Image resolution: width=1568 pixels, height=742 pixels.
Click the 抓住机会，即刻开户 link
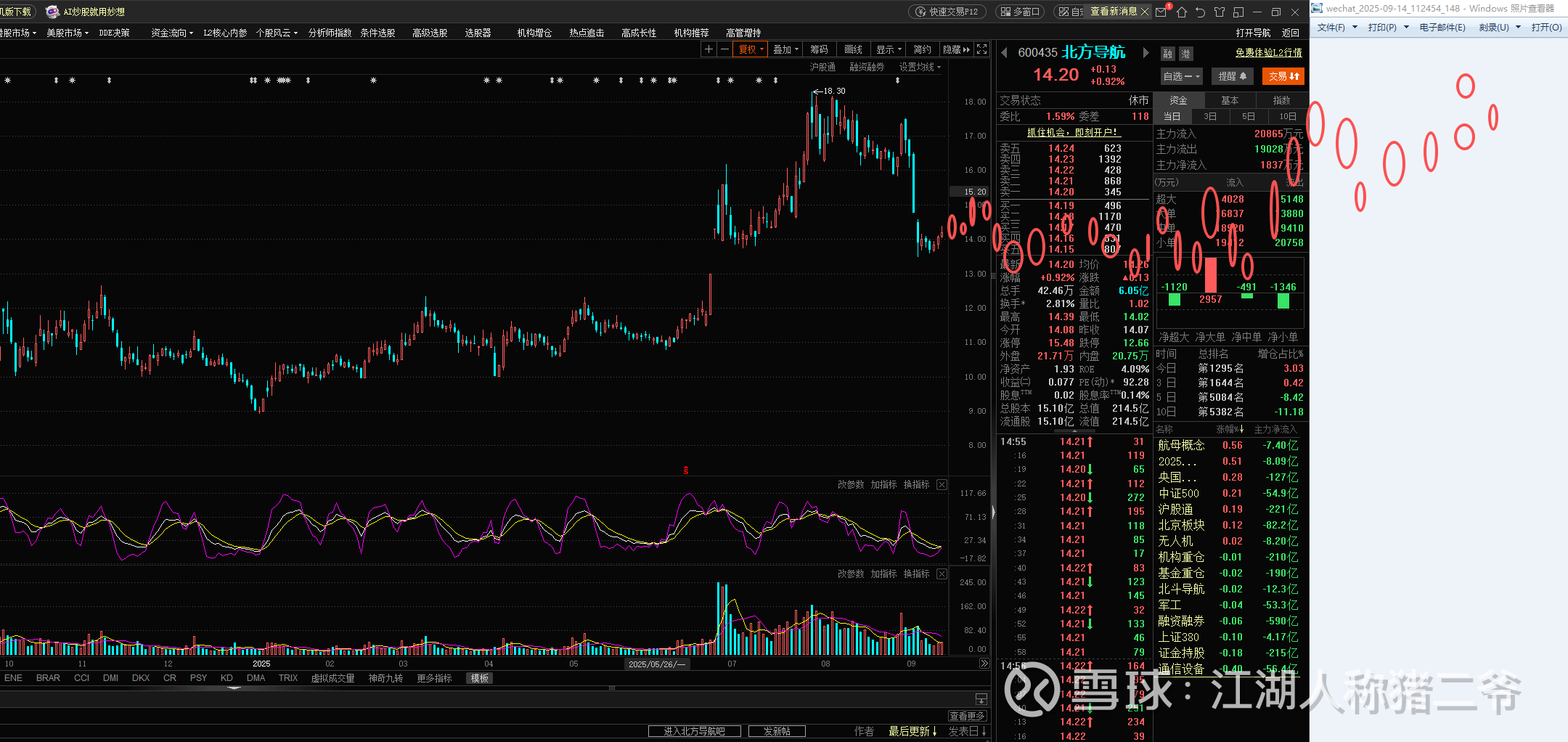(1074, 132)
